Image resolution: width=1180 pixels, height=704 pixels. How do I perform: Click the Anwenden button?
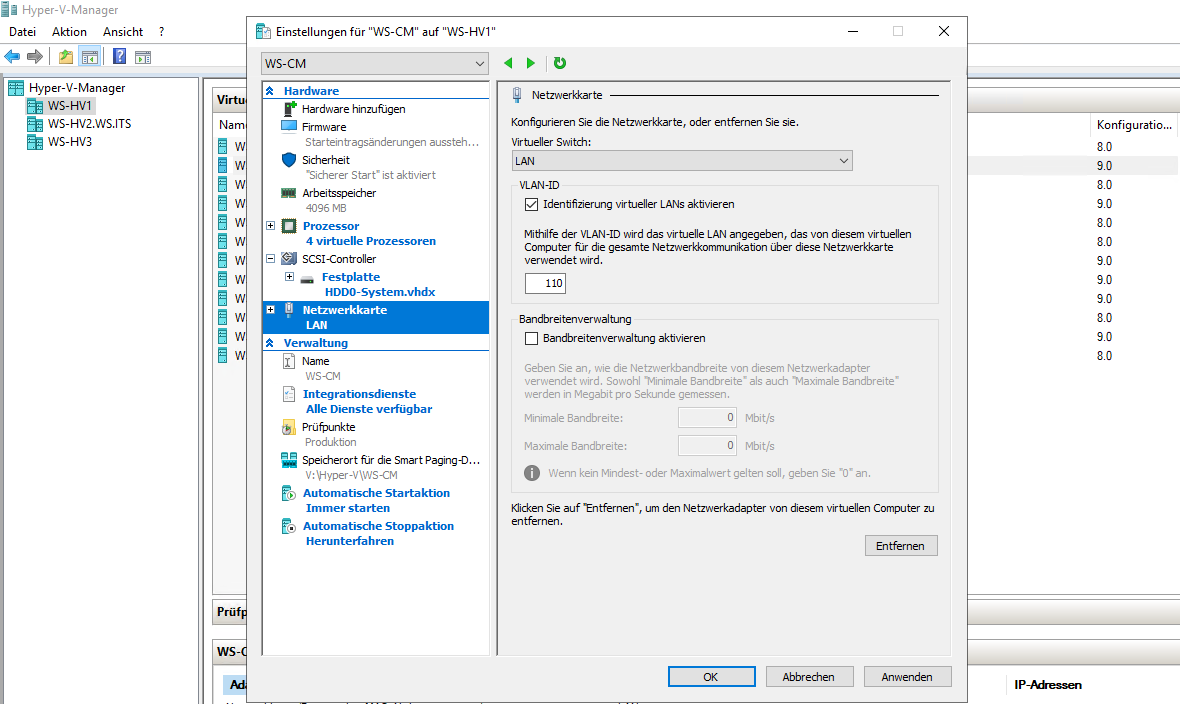coord(907,677)
